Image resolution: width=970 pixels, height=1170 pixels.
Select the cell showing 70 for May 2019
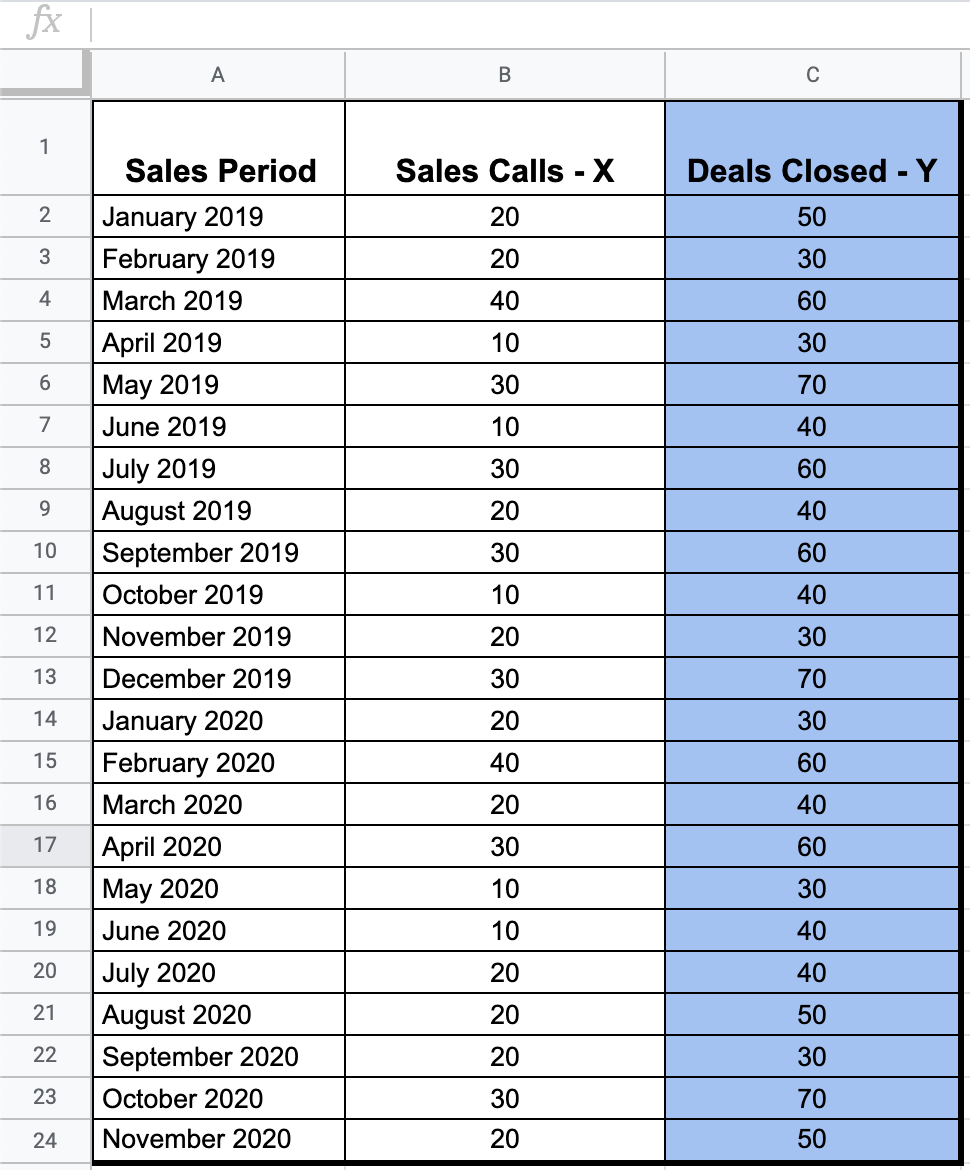(x=812, y=384)
